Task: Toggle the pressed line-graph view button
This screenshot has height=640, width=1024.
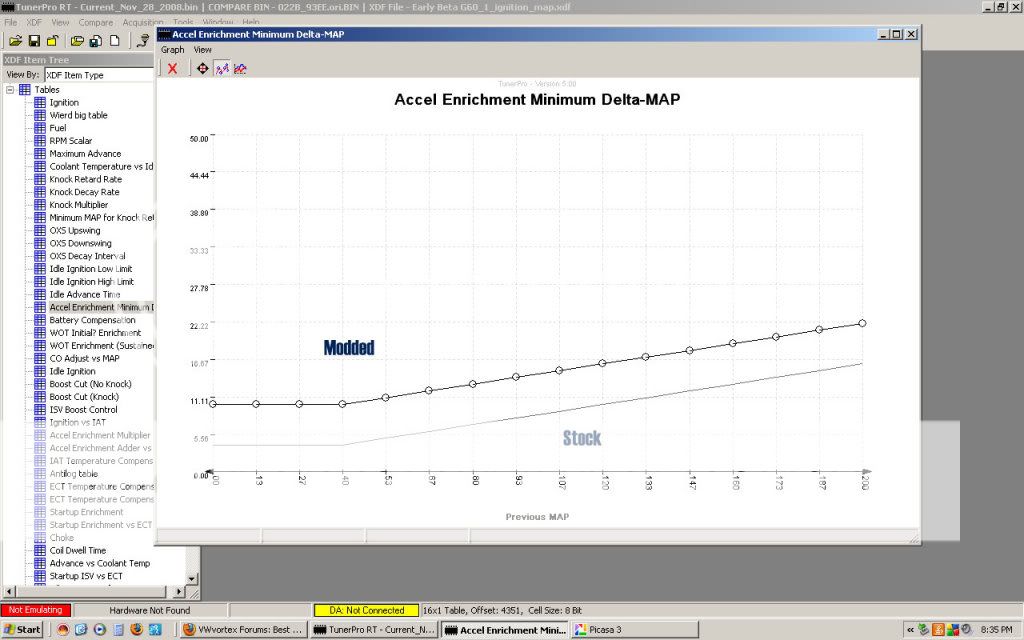Action: (x=222, y=68)
